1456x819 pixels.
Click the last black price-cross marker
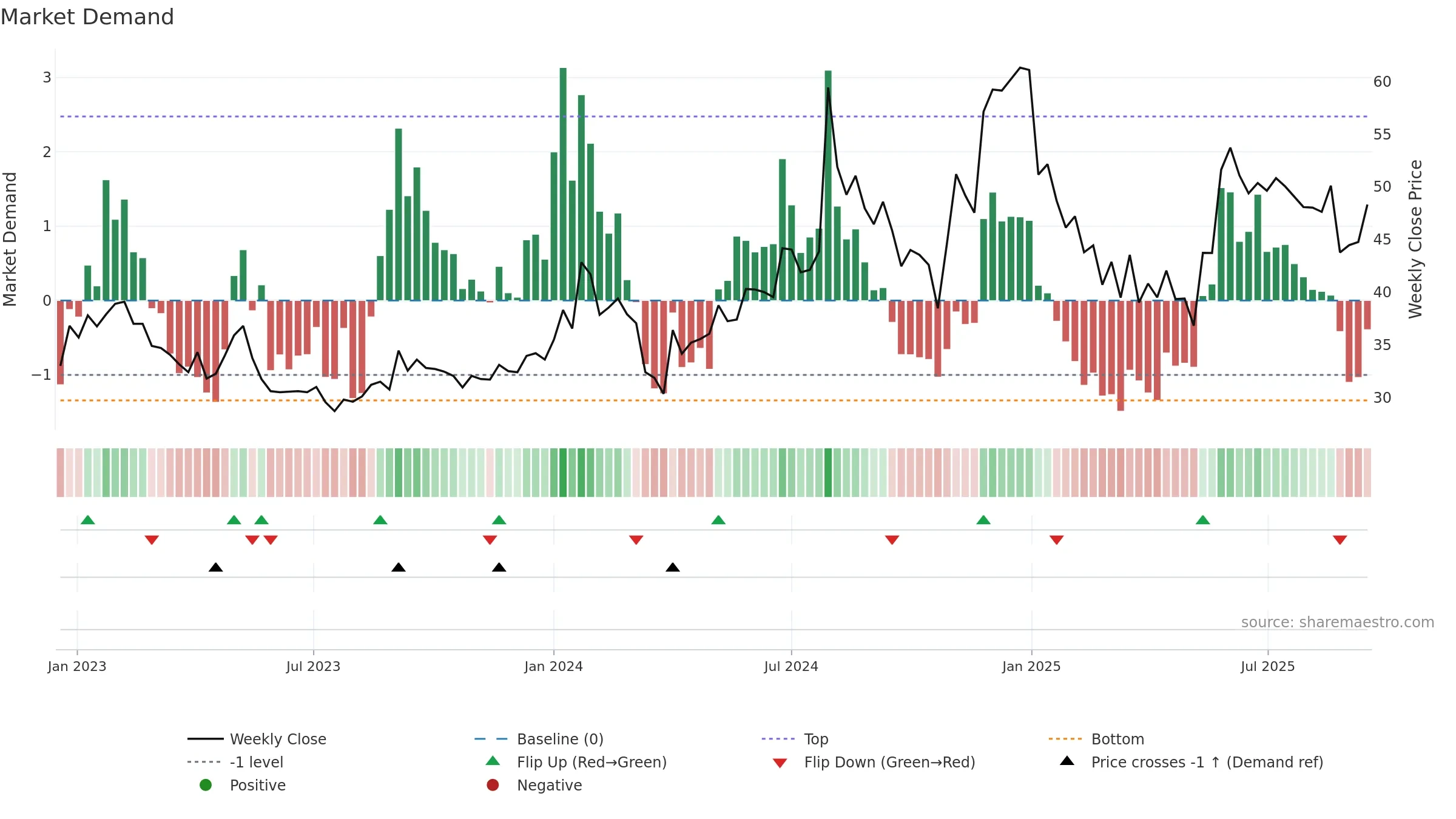(x=673, y=567)
